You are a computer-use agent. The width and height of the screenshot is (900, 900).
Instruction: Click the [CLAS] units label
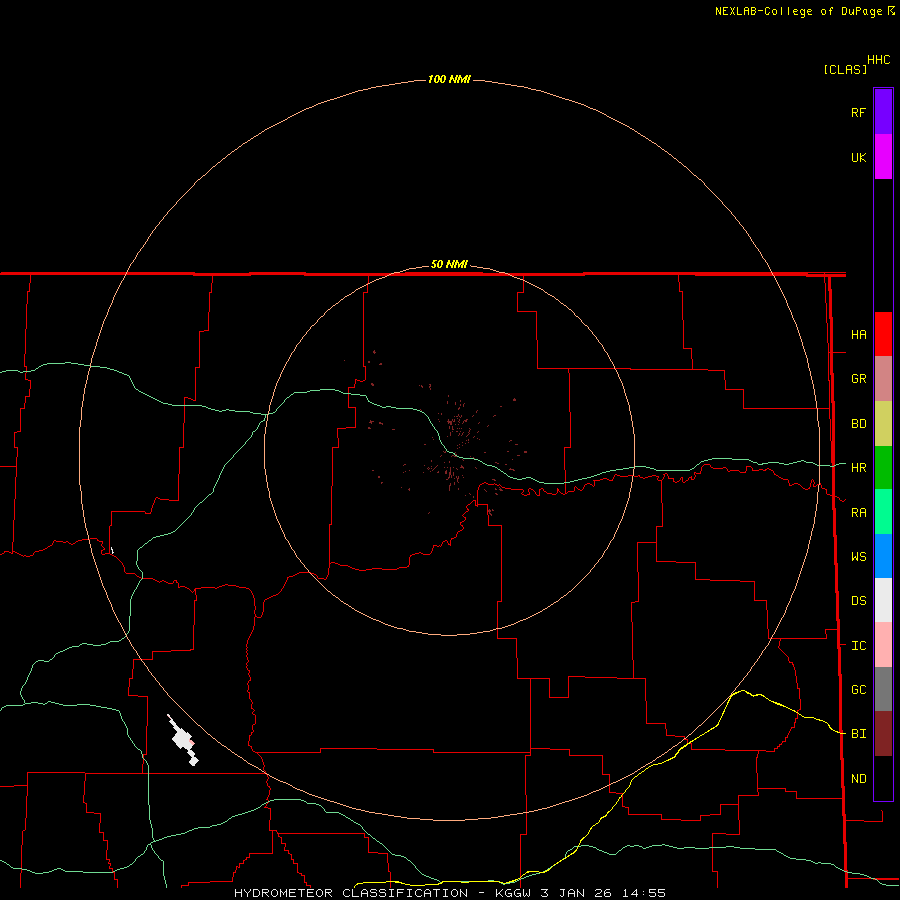(845, 69)
